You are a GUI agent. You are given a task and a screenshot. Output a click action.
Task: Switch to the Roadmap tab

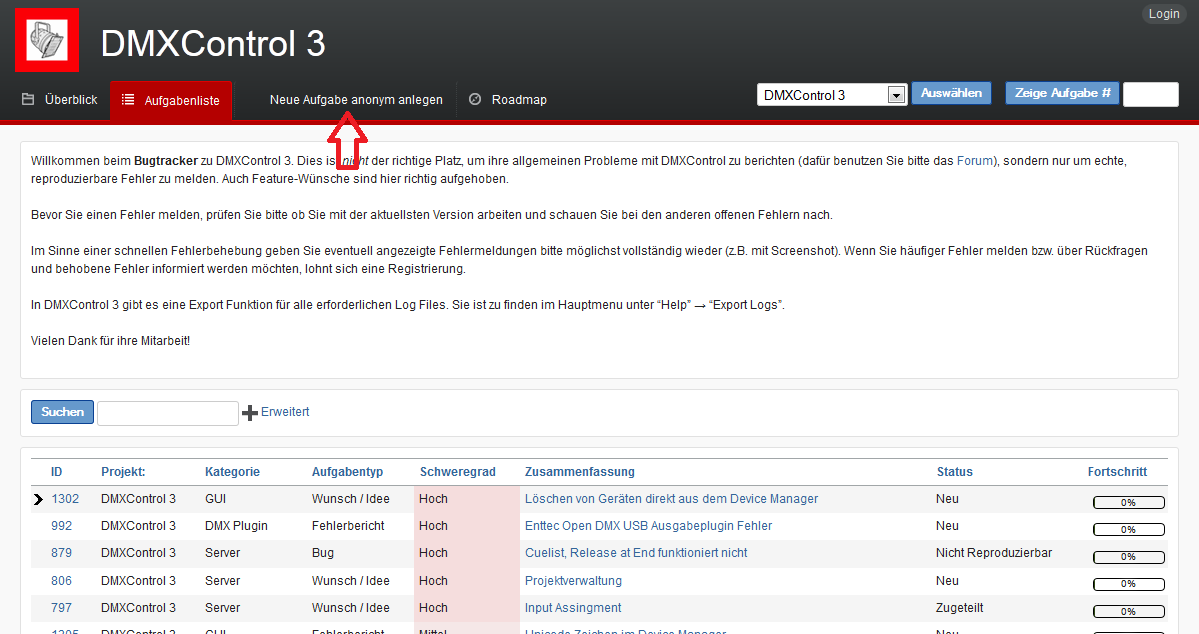pyautogui.click(x=518, y=100)
